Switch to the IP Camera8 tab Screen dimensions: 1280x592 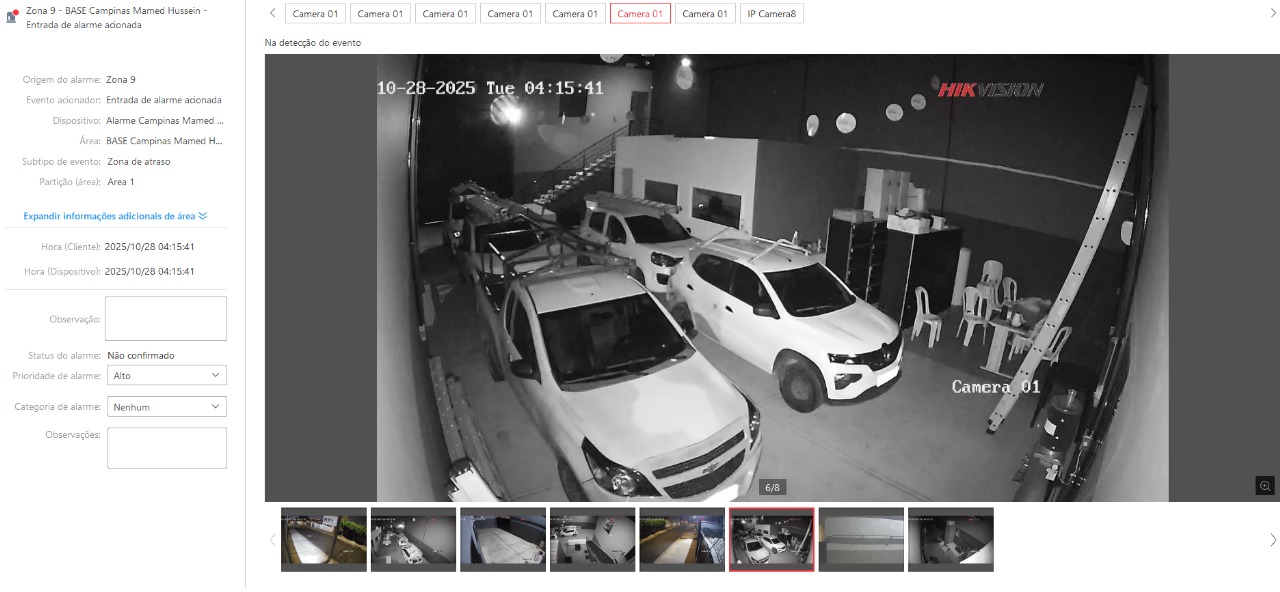771,13
